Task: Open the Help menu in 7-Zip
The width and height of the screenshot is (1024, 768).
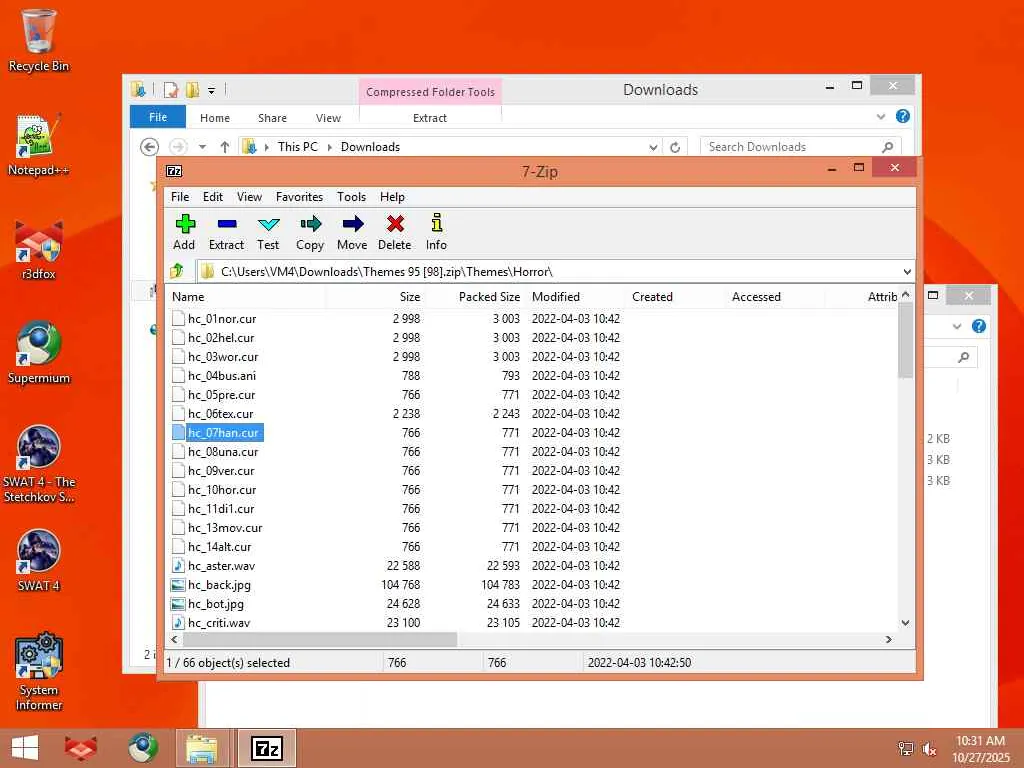Action: pyautogui.click(x=392, y=197)
